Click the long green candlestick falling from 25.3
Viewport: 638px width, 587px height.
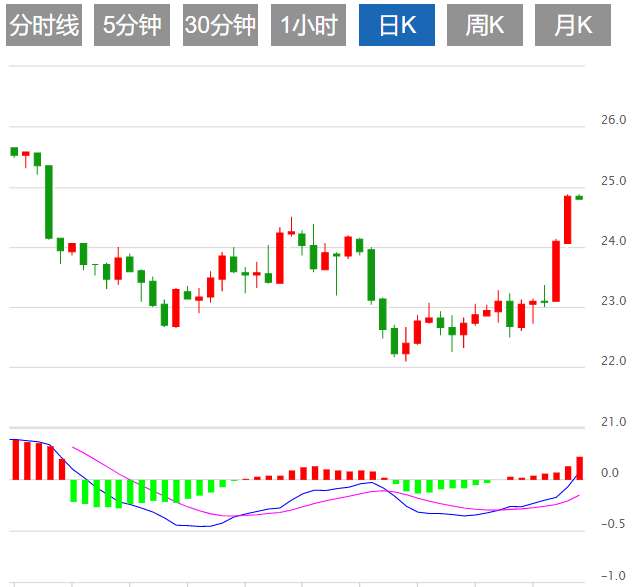click(48, 201)
